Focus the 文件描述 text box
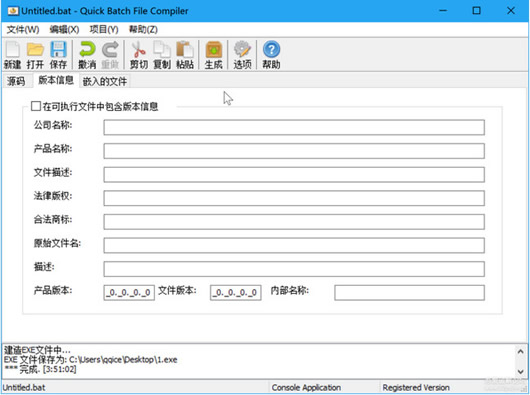530x395 pixels. [294, 175]
